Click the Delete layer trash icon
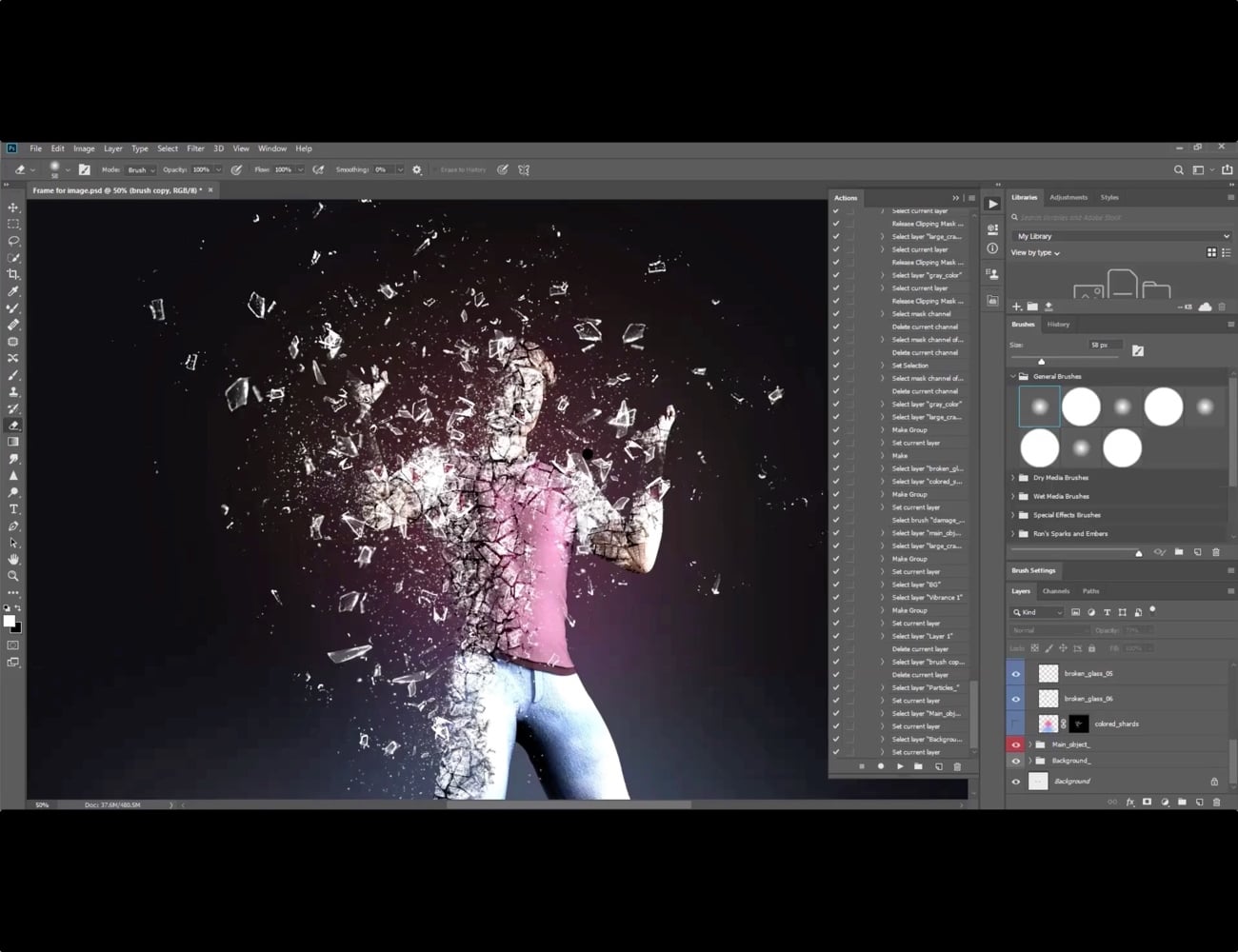Image resolution: width=1238 pixels, height=952 pixels. click(1216, 803)
